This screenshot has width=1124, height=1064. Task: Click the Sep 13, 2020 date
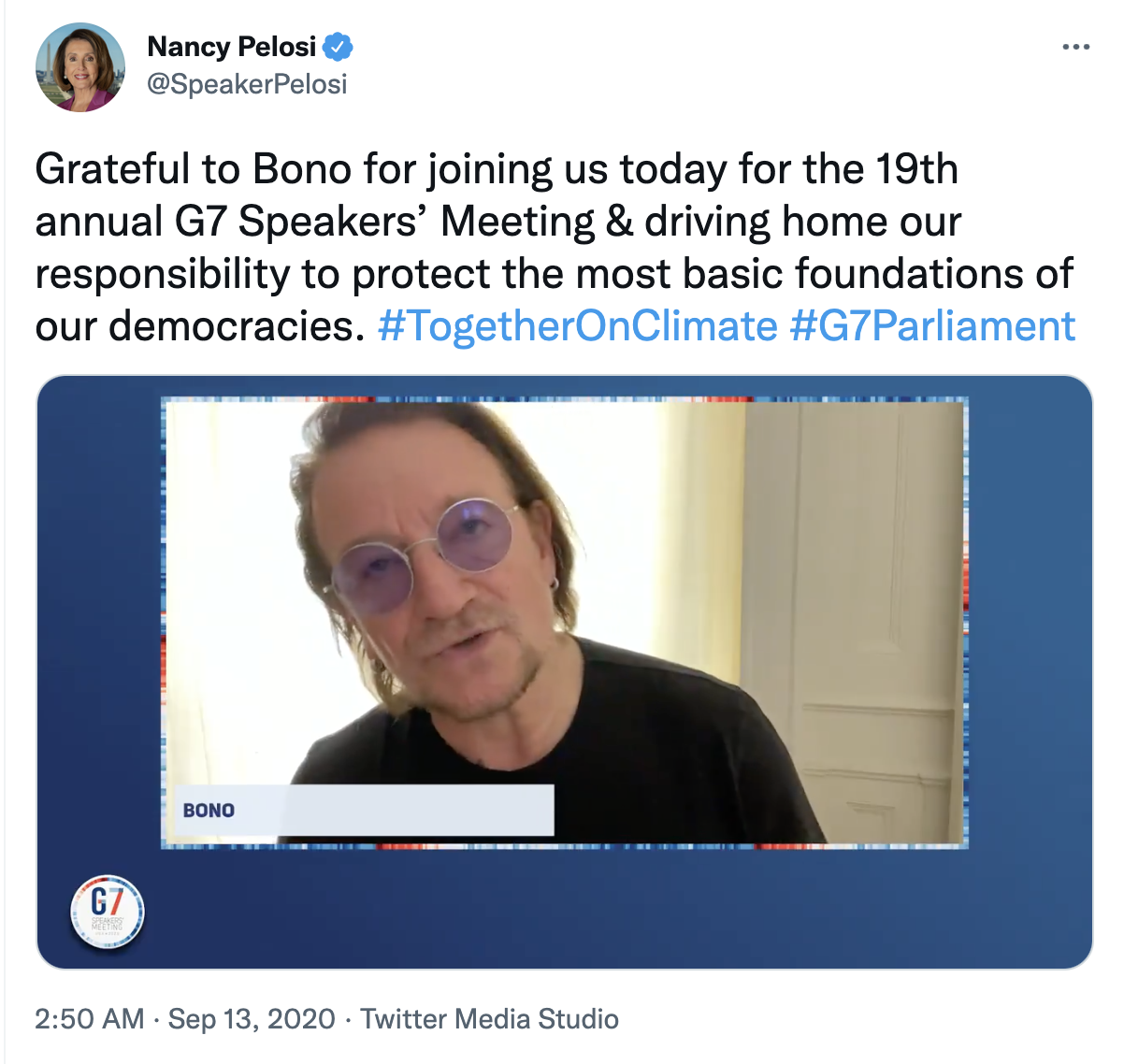click(x=251, y=1018)
